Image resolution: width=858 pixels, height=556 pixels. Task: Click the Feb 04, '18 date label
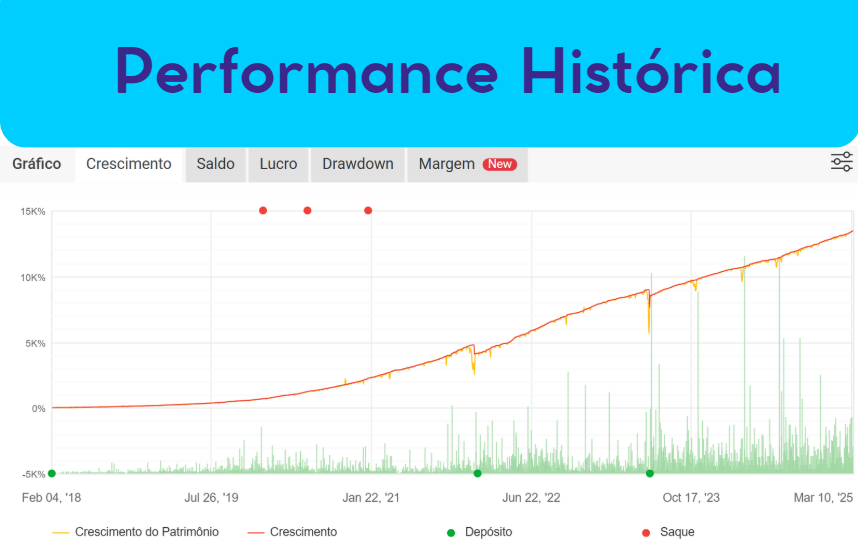pyautogui.click(x=51, y=498)
